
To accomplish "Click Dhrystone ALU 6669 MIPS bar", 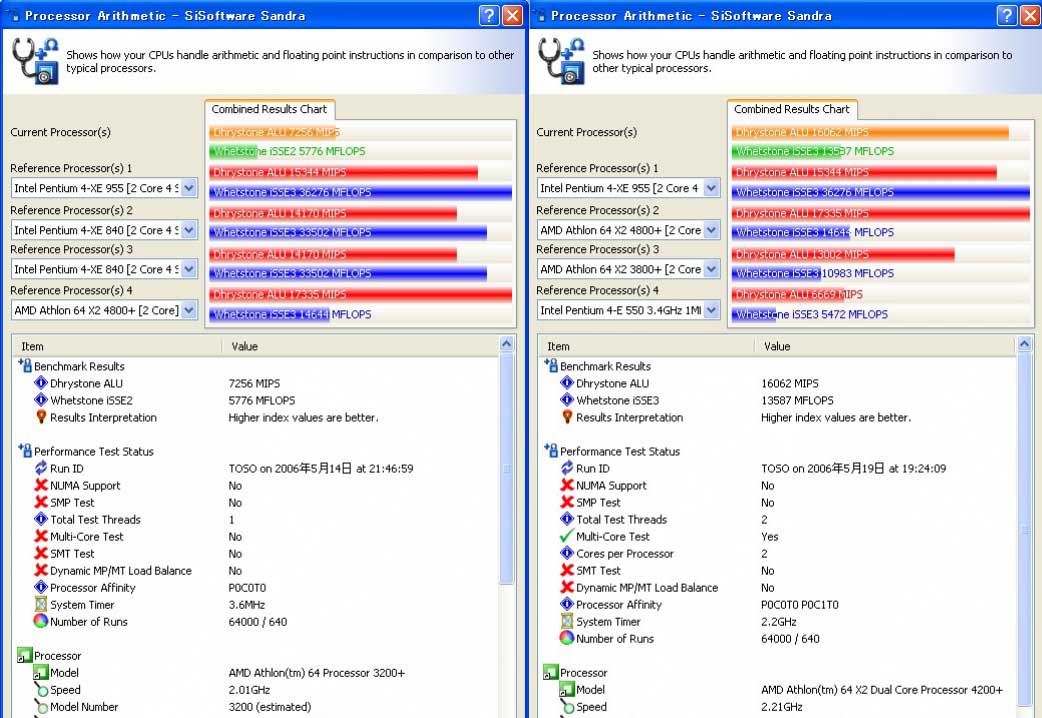I will click(788, 294).
